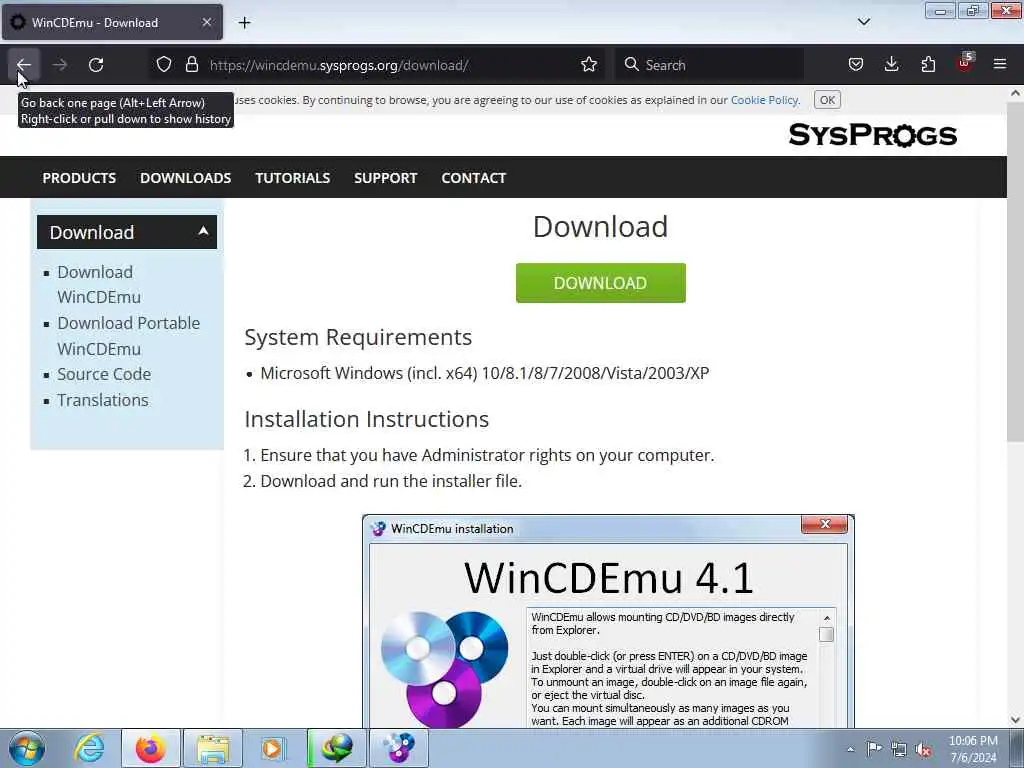
Task: Click the green DOWNLOAD button
Action: click(x=600, y=283)
